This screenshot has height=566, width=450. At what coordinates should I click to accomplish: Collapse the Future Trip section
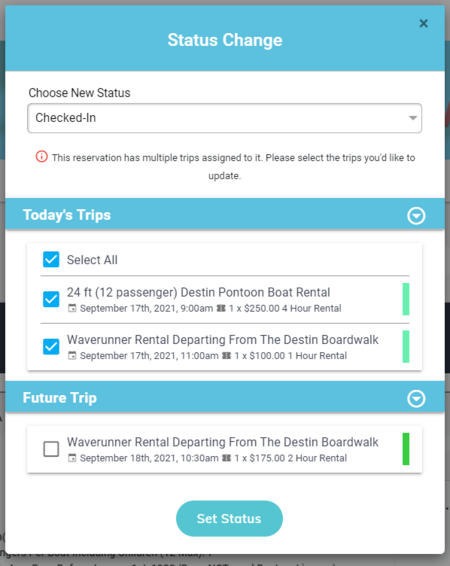[416, 399]
